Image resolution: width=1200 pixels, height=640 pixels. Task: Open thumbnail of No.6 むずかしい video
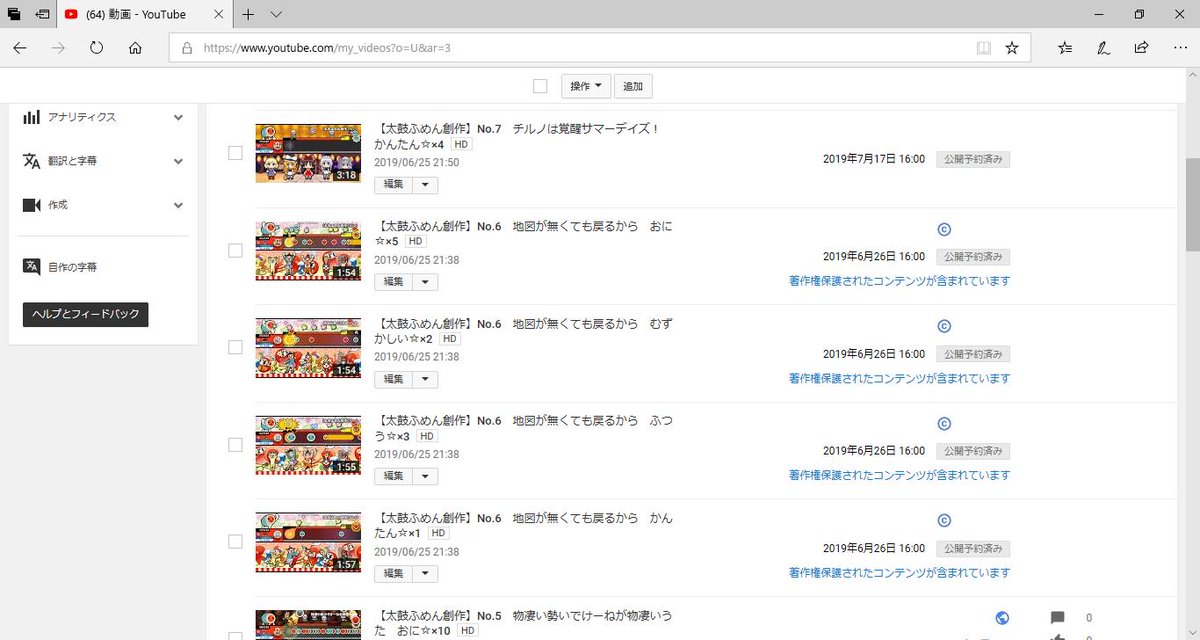308,347
